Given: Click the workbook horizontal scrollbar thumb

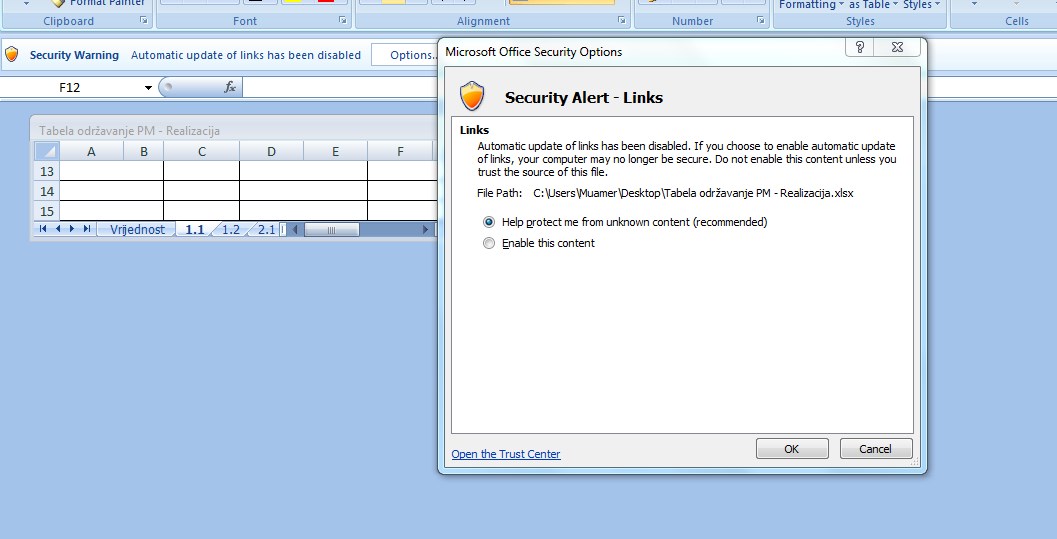Looking at the screenshot, I should 331,230.
